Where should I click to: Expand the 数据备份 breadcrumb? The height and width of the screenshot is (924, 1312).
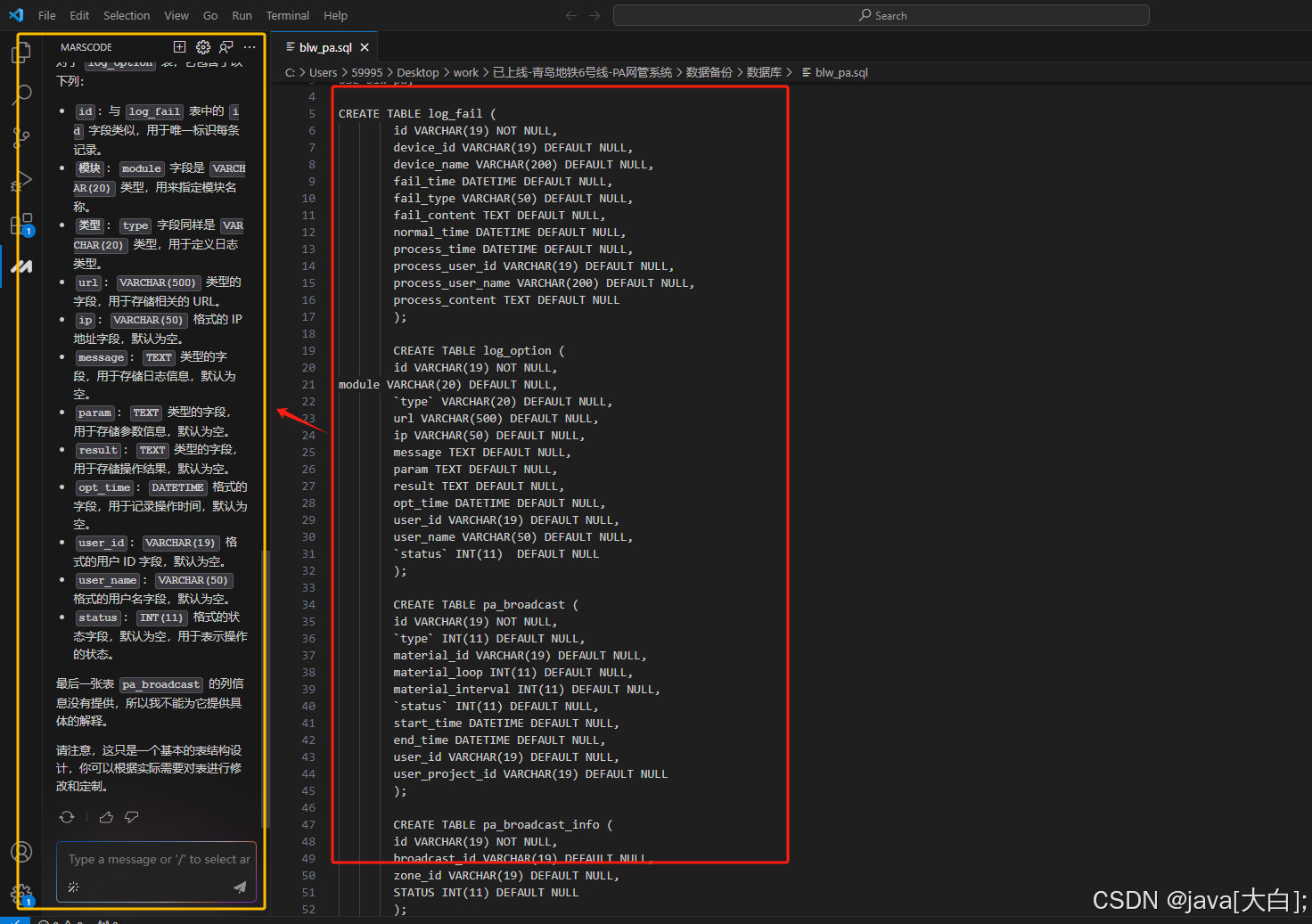709,73
